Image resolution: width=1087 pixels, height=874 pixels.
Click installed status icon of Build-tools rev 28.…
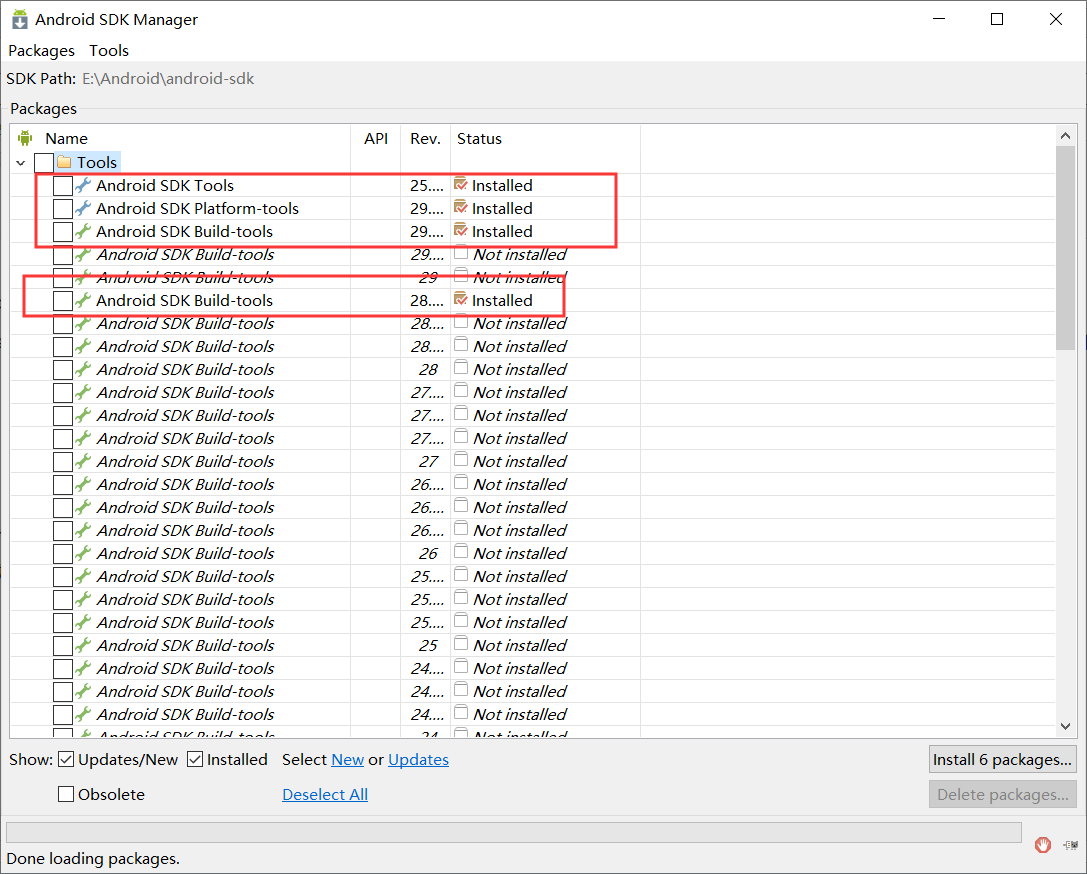(x=460, y=299)
